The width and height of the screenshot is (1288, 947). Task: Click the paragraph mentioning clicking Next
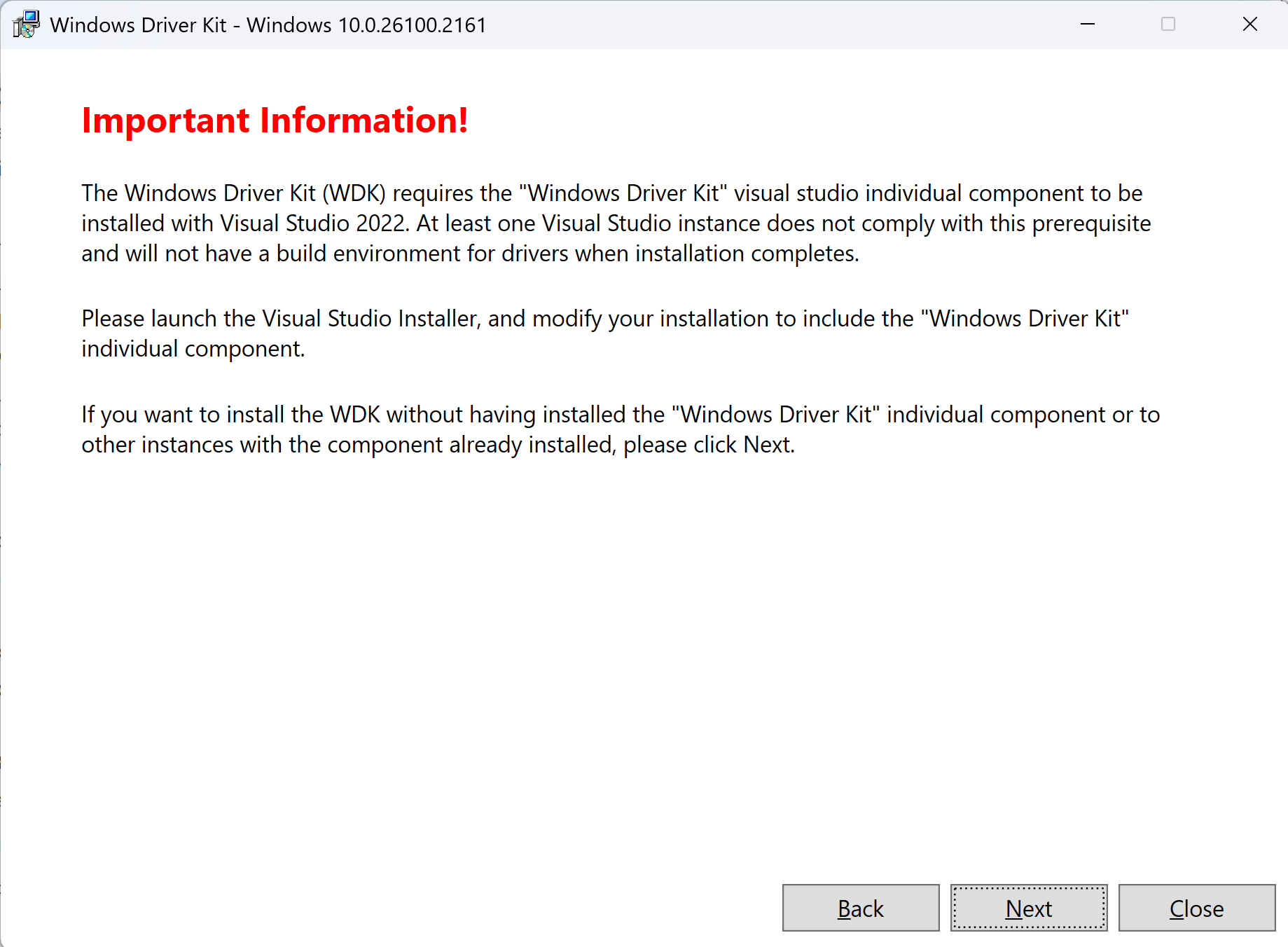(620, 429)
